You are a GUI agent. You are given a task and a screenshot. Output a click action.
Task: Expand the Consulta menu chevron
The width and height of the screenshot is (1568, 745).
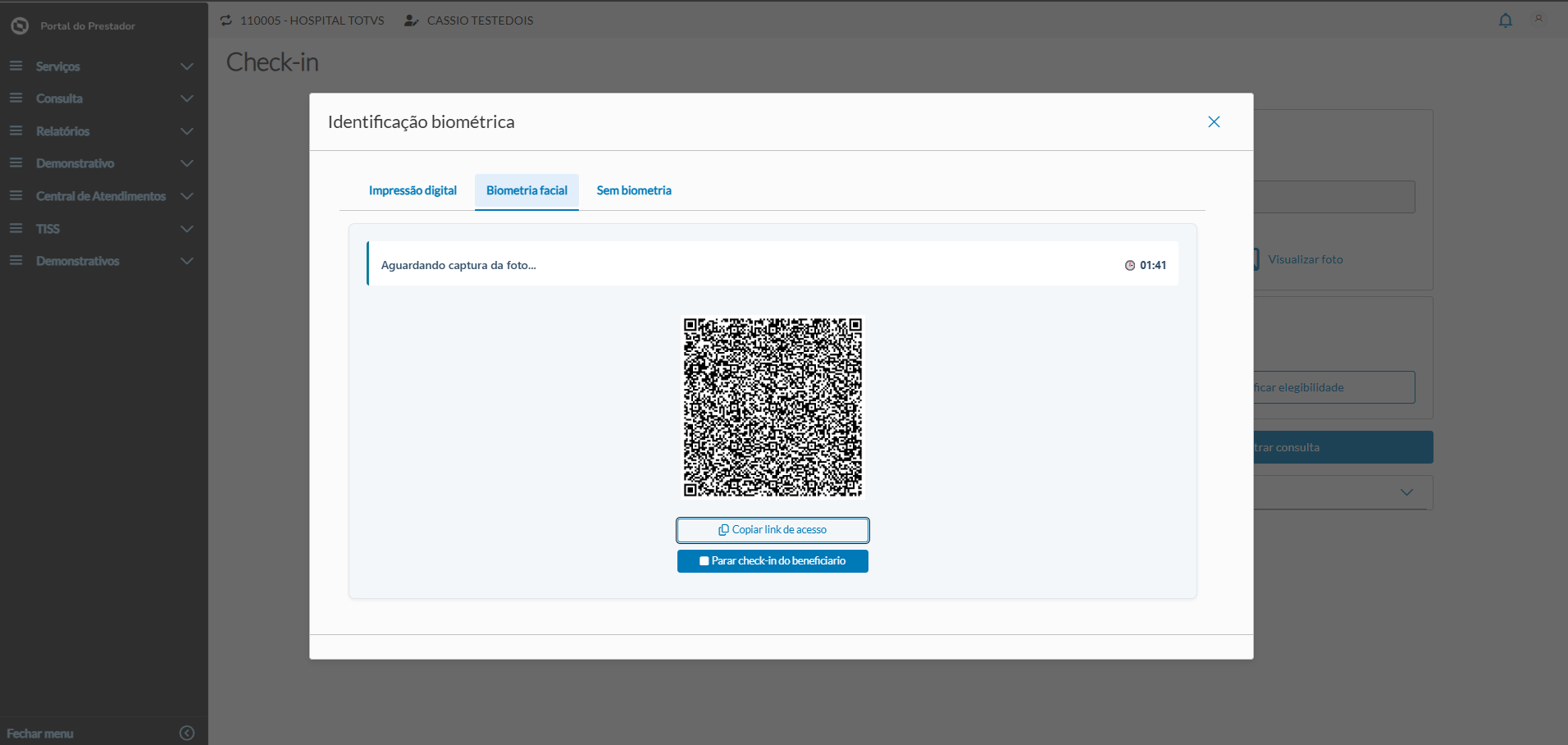point(187,98)
